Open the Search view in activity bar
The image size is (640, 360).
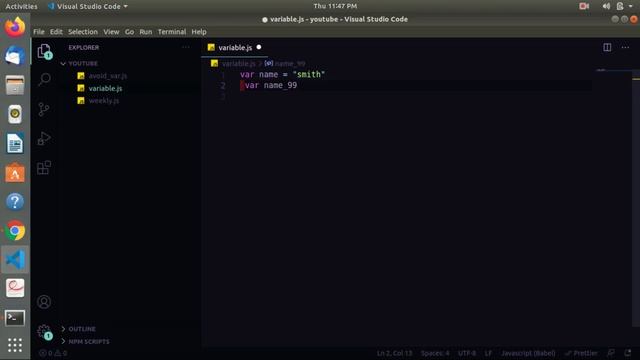coord(44,79)
